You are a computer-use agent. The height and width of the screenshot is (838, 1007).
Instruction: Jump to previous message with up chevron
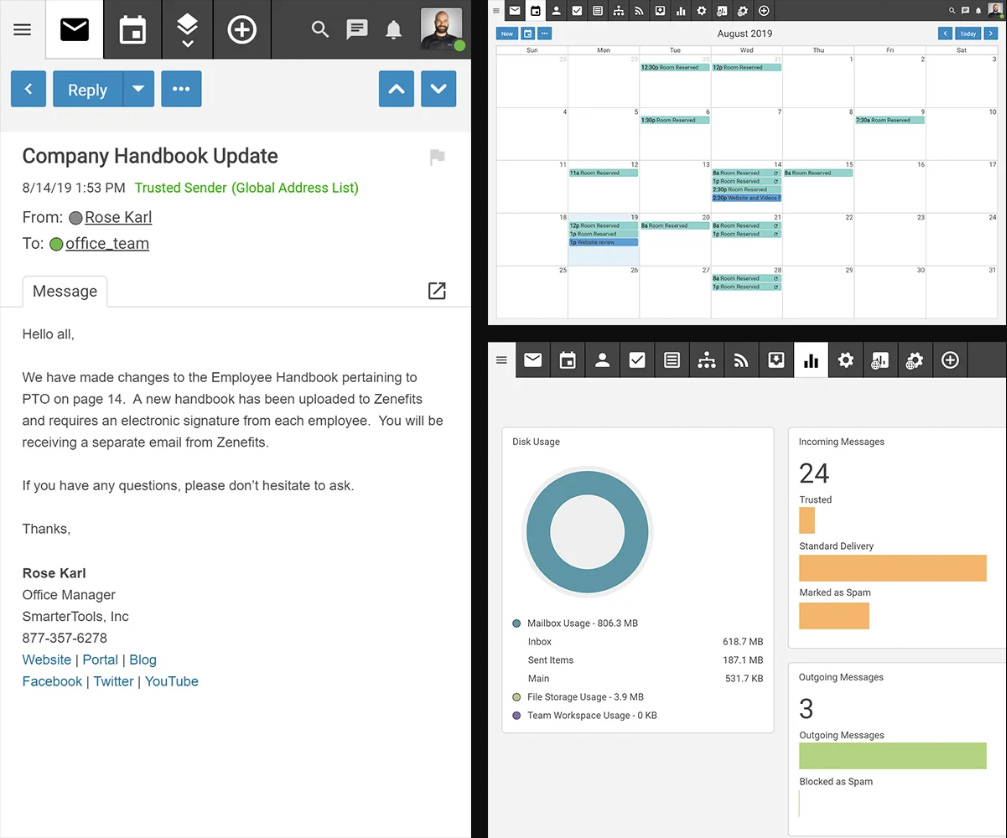point(396,89)
